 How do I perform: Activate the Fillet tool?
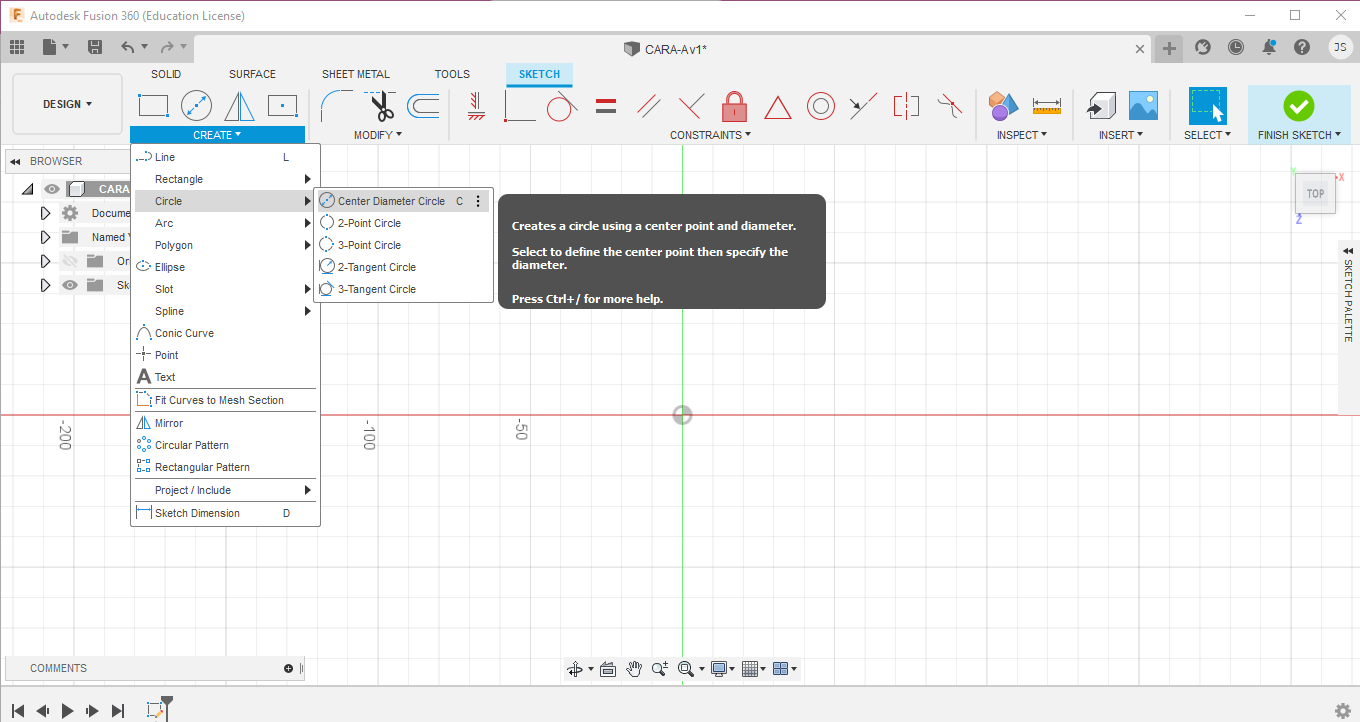336,105
